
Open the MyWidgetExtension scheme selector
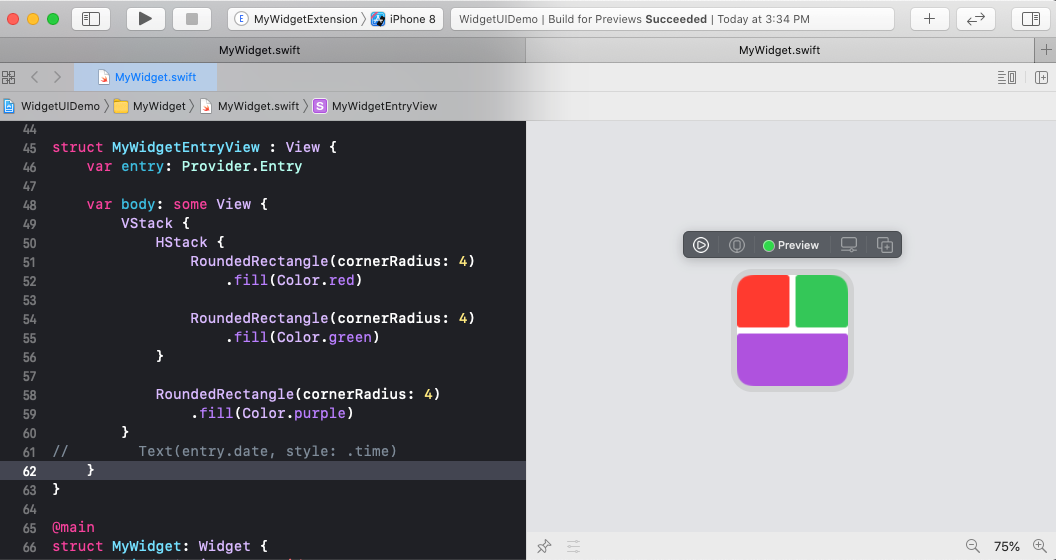pyautogui.click(x=296, y=19)
